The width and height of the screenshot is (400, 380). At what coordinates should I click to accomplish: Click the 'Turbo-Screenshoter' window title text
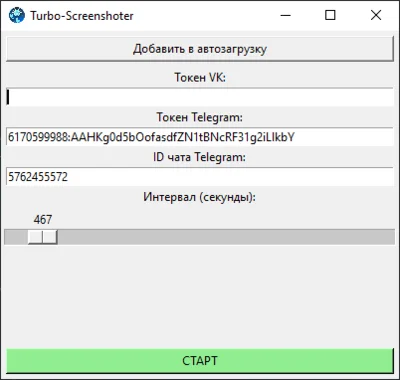(x=82, y=16)
